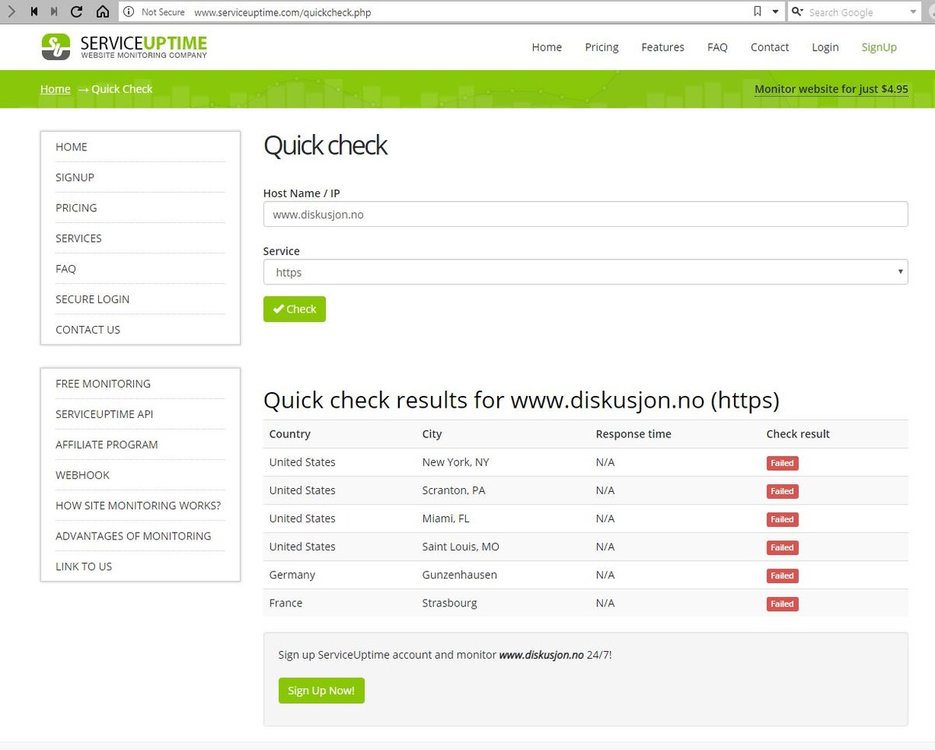Viewport: 935px width, 750px height.
Task: Click the Scranton, PA city cell
Action: 454,490
